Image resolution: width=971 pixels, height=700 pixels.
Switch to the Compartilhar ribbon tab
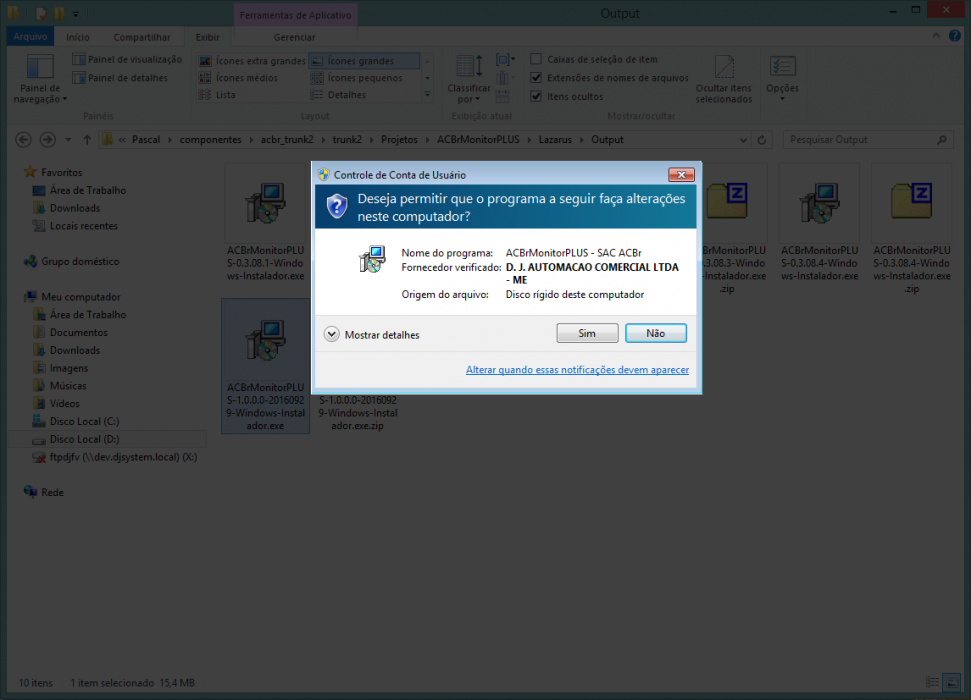click(142, 37)
